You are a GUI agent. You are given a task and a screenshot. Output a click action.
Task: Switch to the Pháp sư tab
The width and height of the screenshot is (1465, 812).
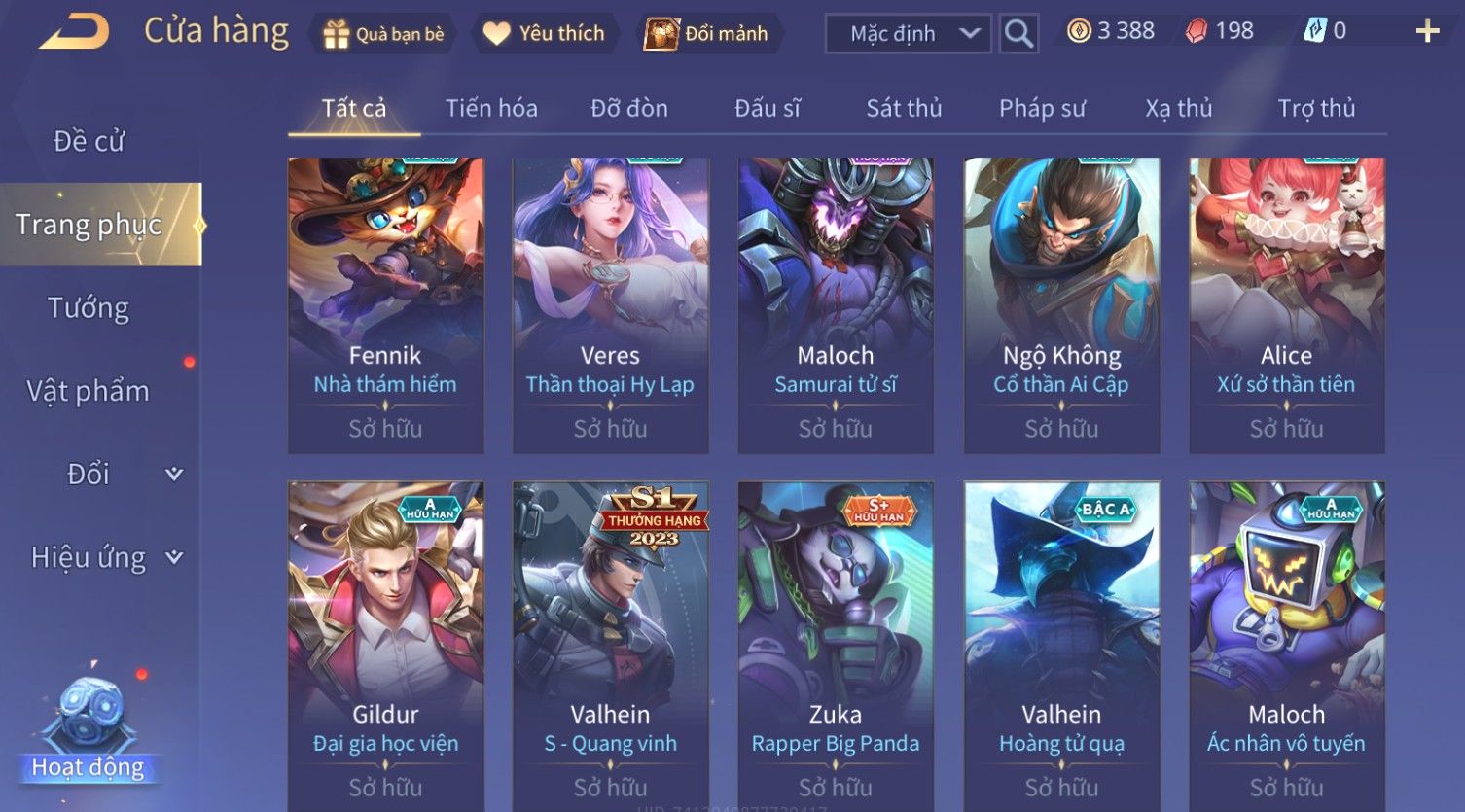[x=1042, y=108]
